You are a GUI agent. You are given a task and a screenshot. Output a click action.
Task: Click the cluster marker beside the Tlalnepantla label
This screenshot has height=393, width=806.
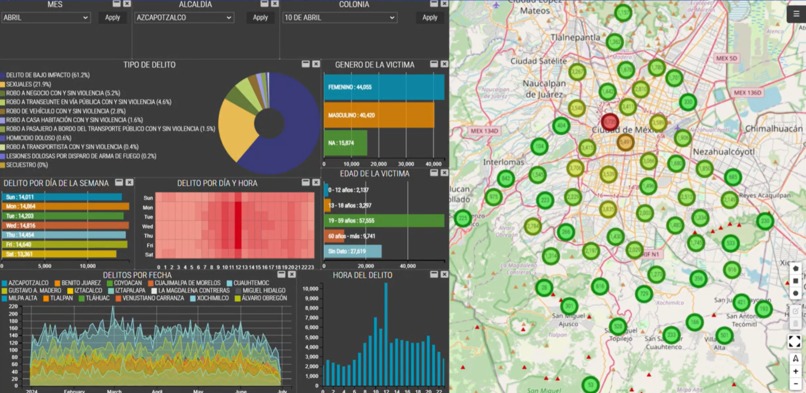(x=615, y=42)
